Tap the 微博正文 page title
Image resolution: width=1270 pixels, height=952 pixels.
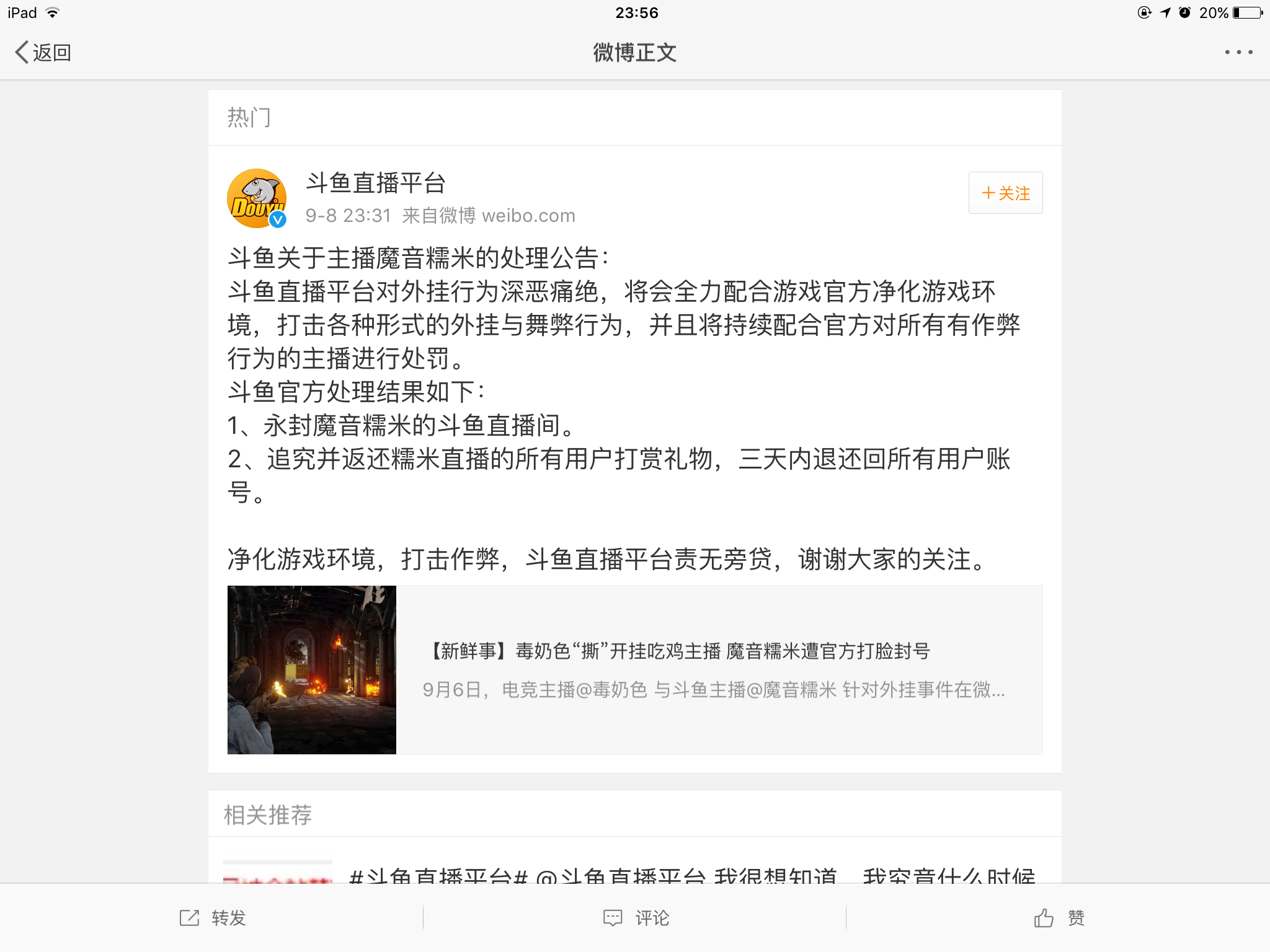pos(634,53)
